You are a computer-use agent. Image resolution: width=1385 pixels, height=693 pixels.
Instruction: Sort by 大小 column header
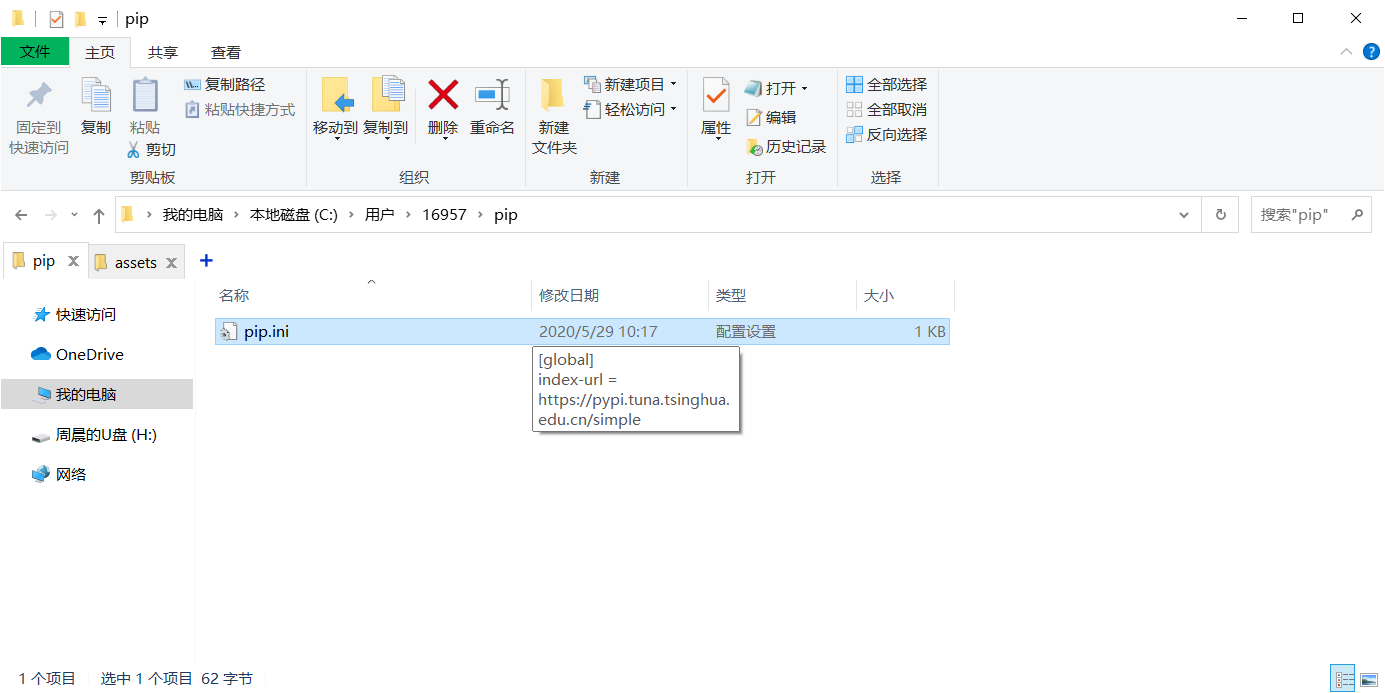(905, 296)
